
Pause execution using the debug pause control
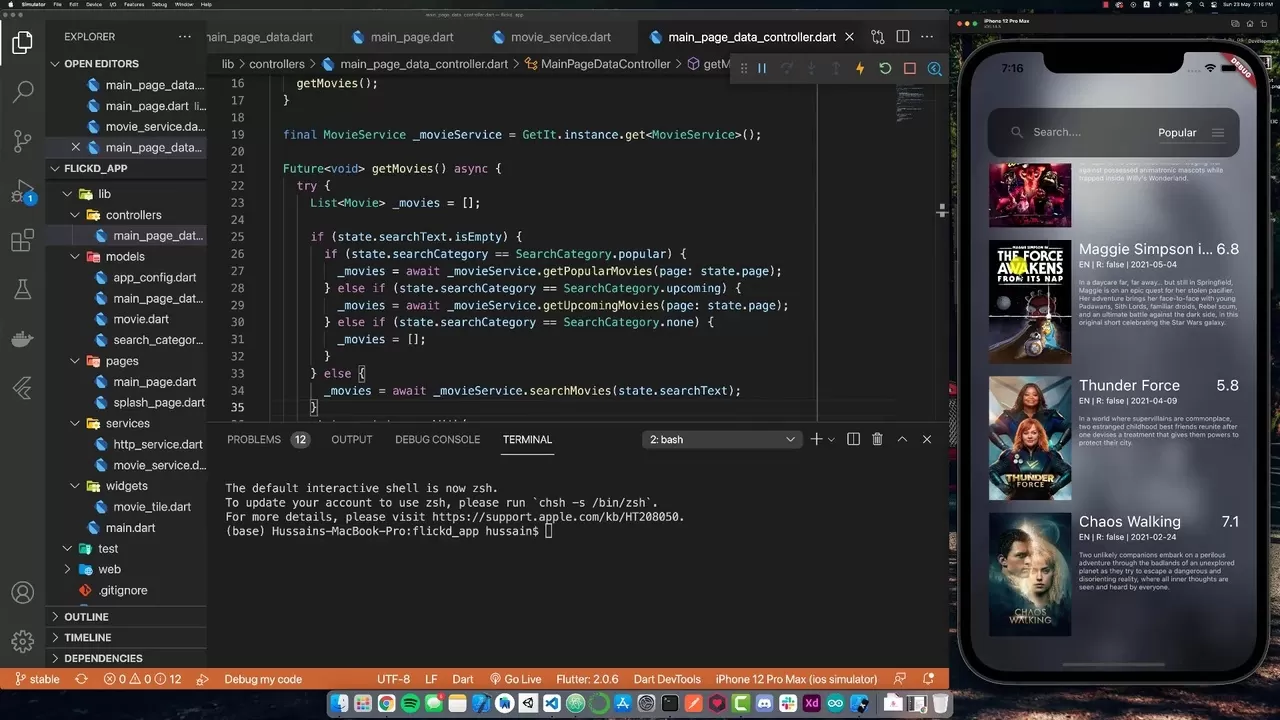pyautogui.click(x=763, y=67)
